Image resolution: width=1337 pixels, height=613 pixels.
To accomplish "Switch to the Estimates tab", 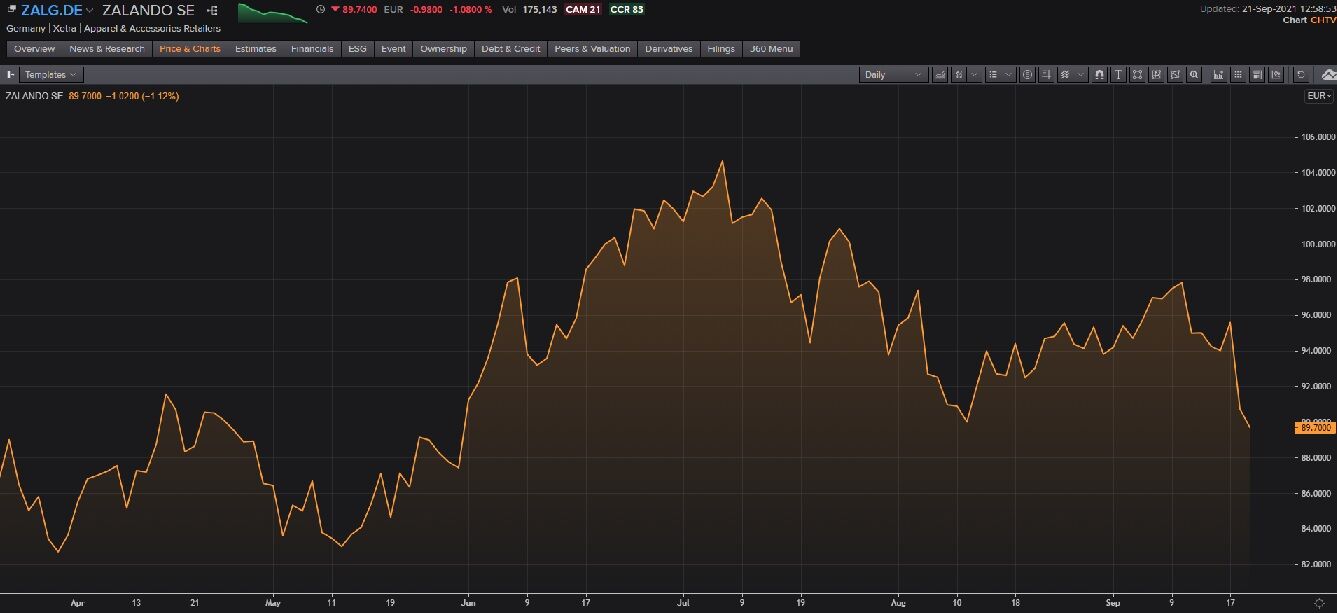I will (x=255, y=49).
